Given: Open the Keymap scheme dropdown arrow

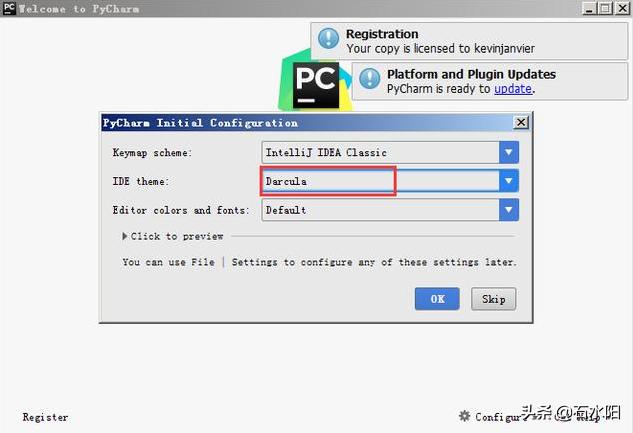Looking at the screenshot, I should point(509,152).
